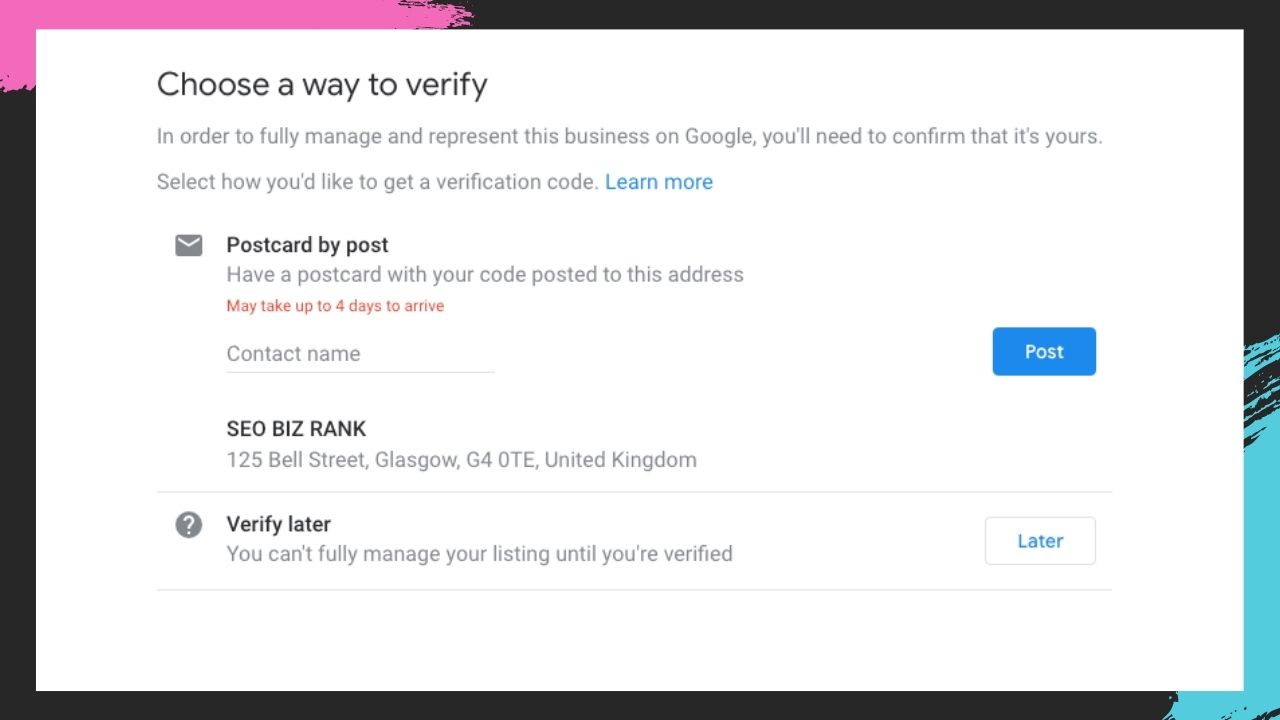Click the divider line below Verify later
Viewport: 1280px width, 720px height.
click(634, 590)
